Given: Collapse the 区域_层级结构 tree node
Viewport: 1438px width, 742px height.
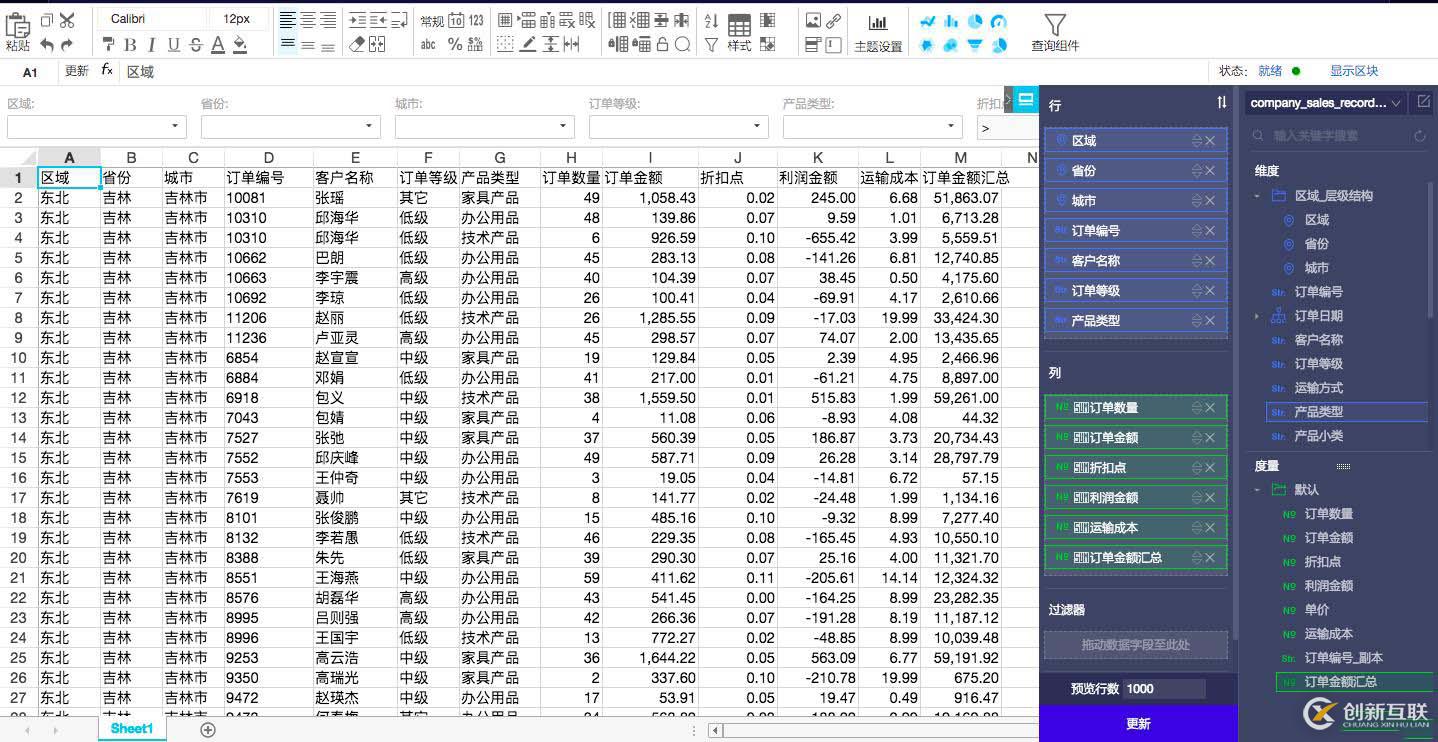Looking at the screenshot, I should (x=1258, y=196).
